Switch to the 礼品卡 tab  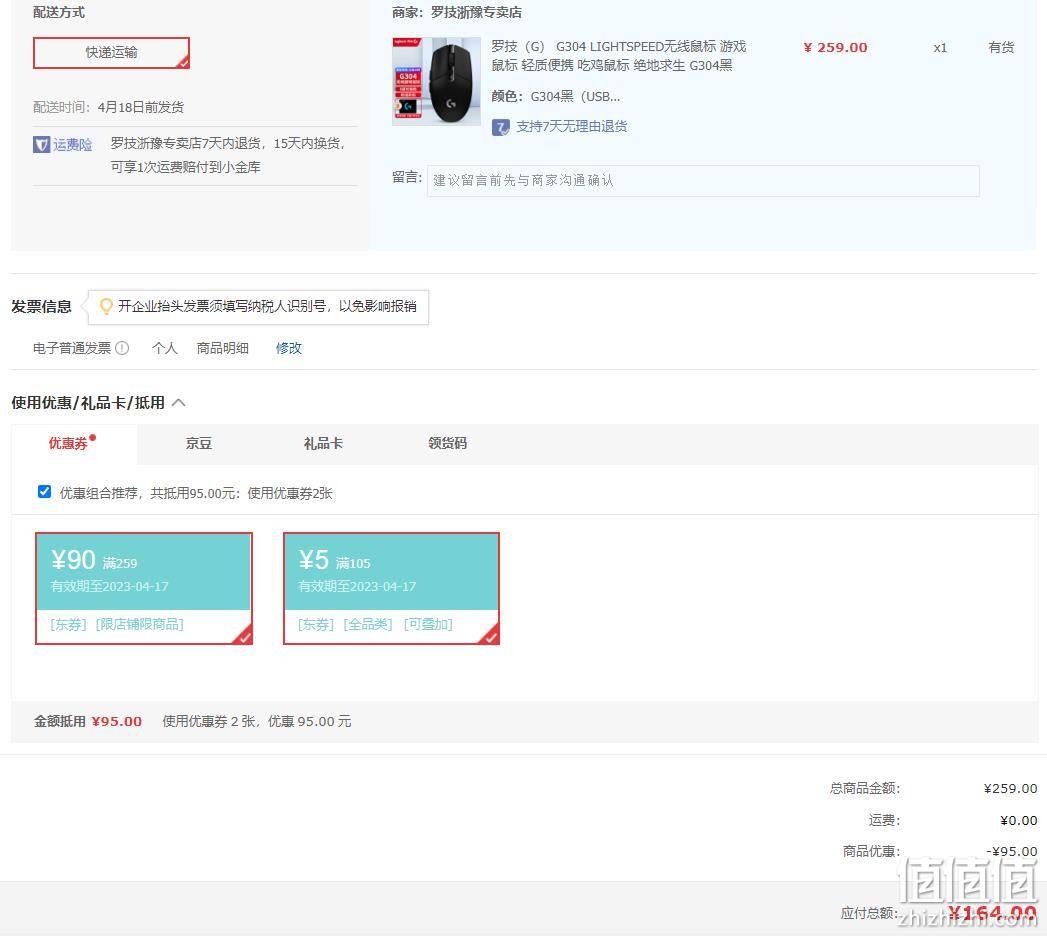(x=323, y=443)
